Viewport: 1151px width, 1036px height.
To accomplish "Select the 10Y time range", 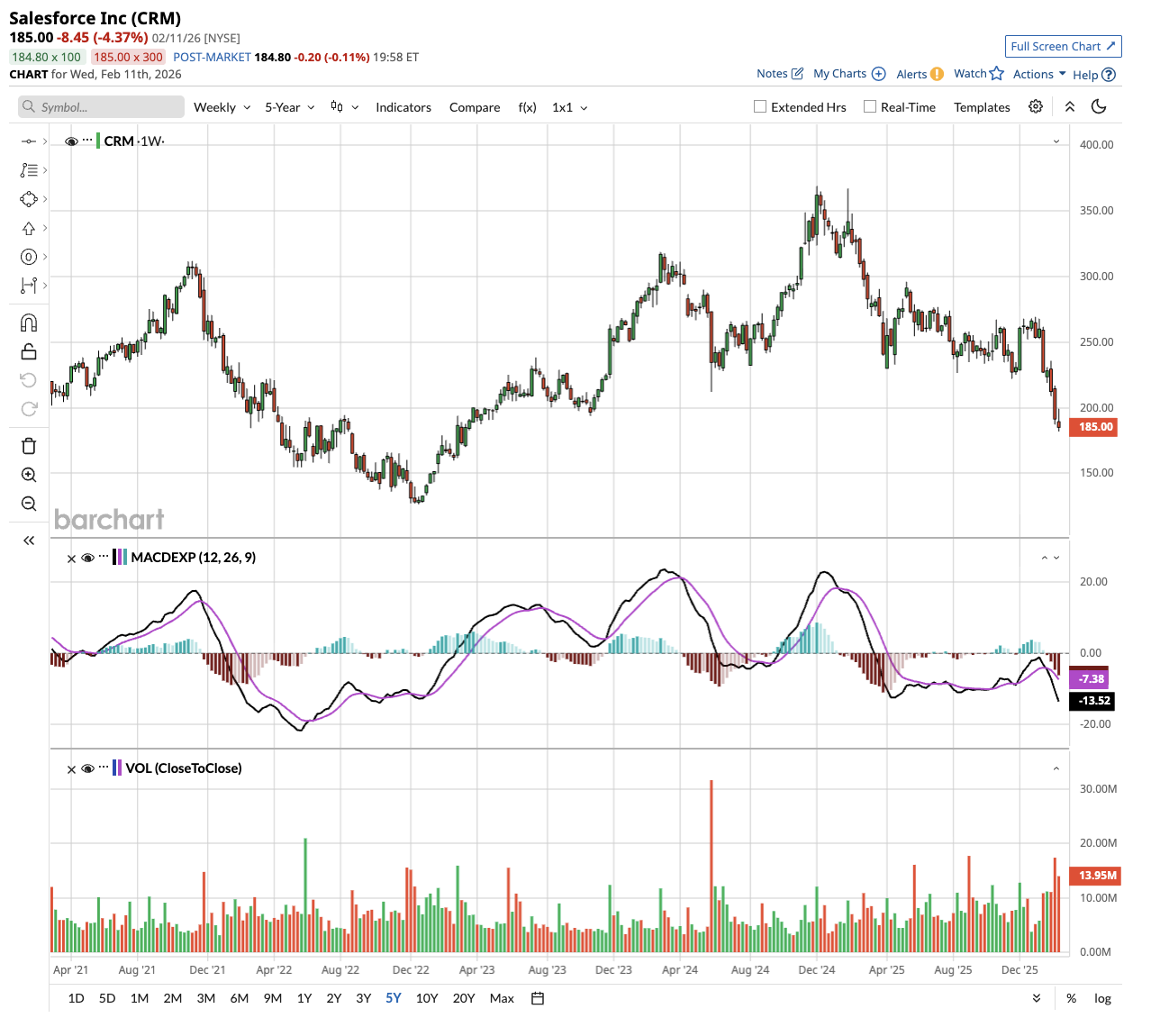I will coord(427,998).
